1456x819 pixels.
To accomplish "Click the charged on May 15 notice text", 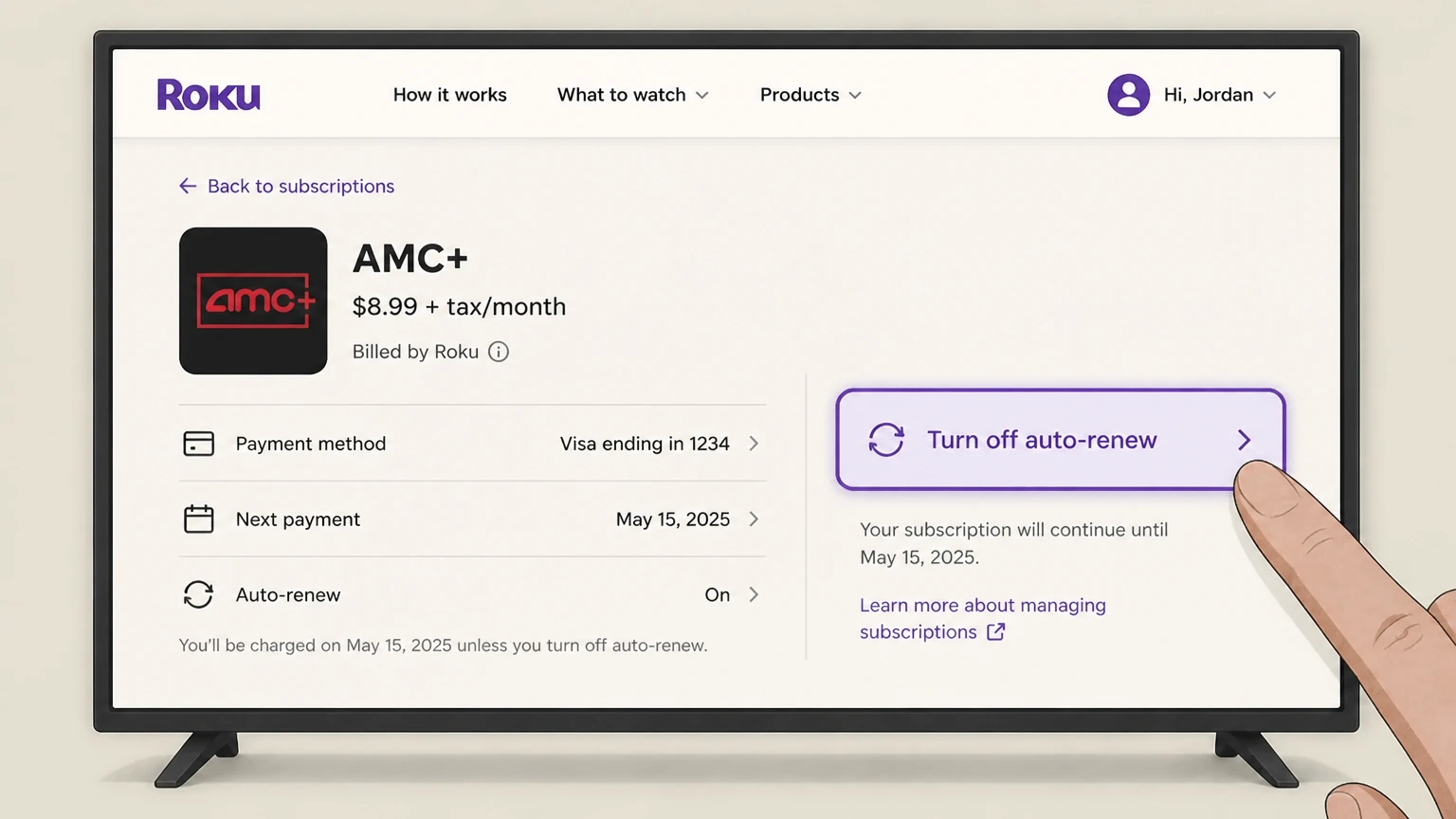I will coord(443,646).
